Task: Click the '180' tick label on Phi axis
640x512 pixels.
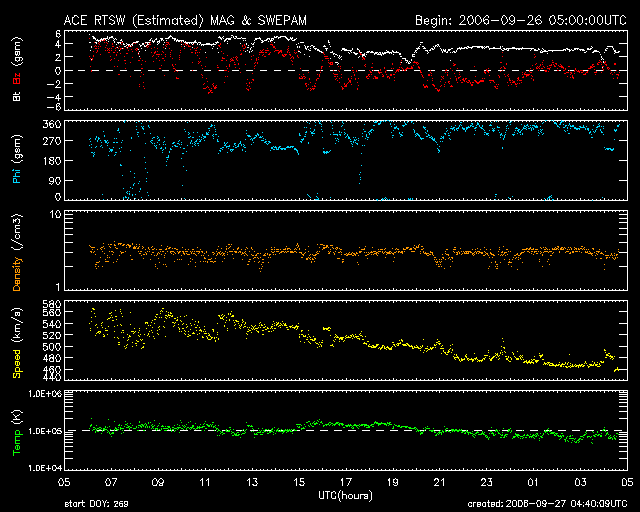Action: [52, 161]
